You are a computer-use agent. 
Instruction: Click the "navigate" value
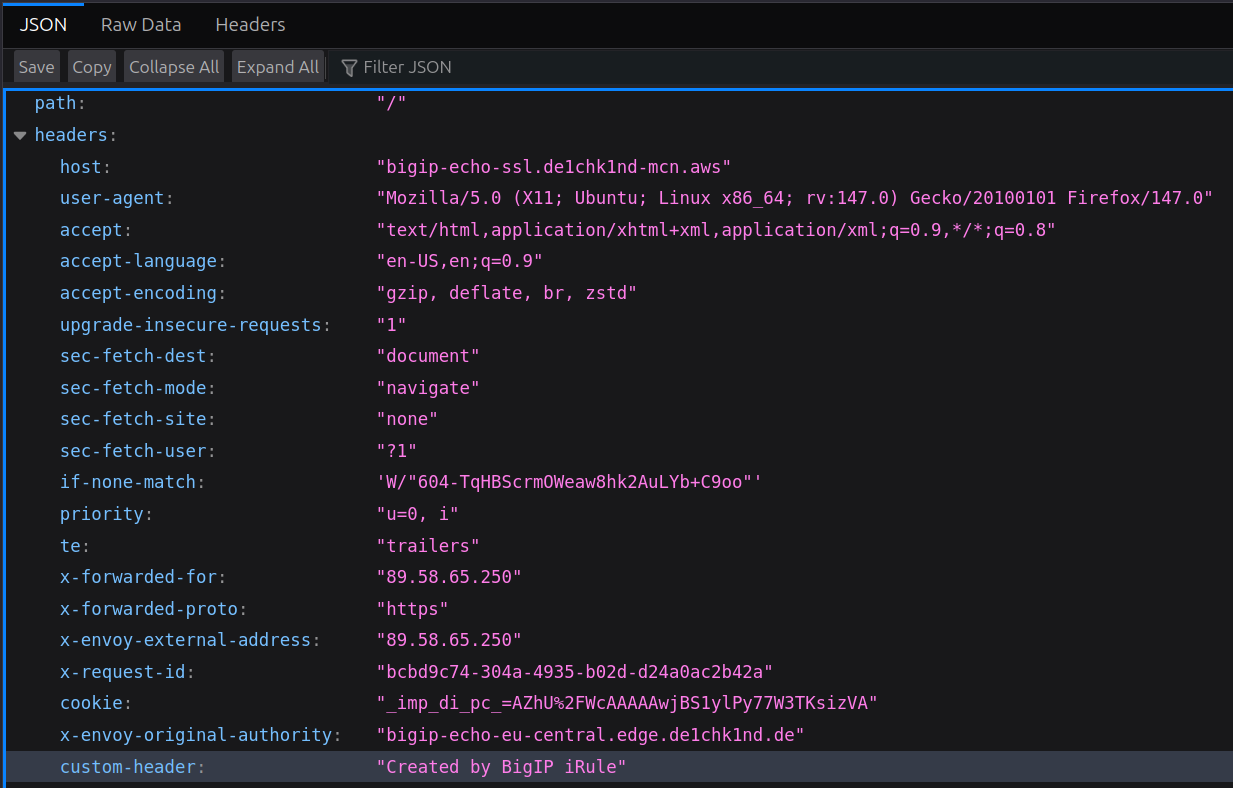[x=428, y=388]
